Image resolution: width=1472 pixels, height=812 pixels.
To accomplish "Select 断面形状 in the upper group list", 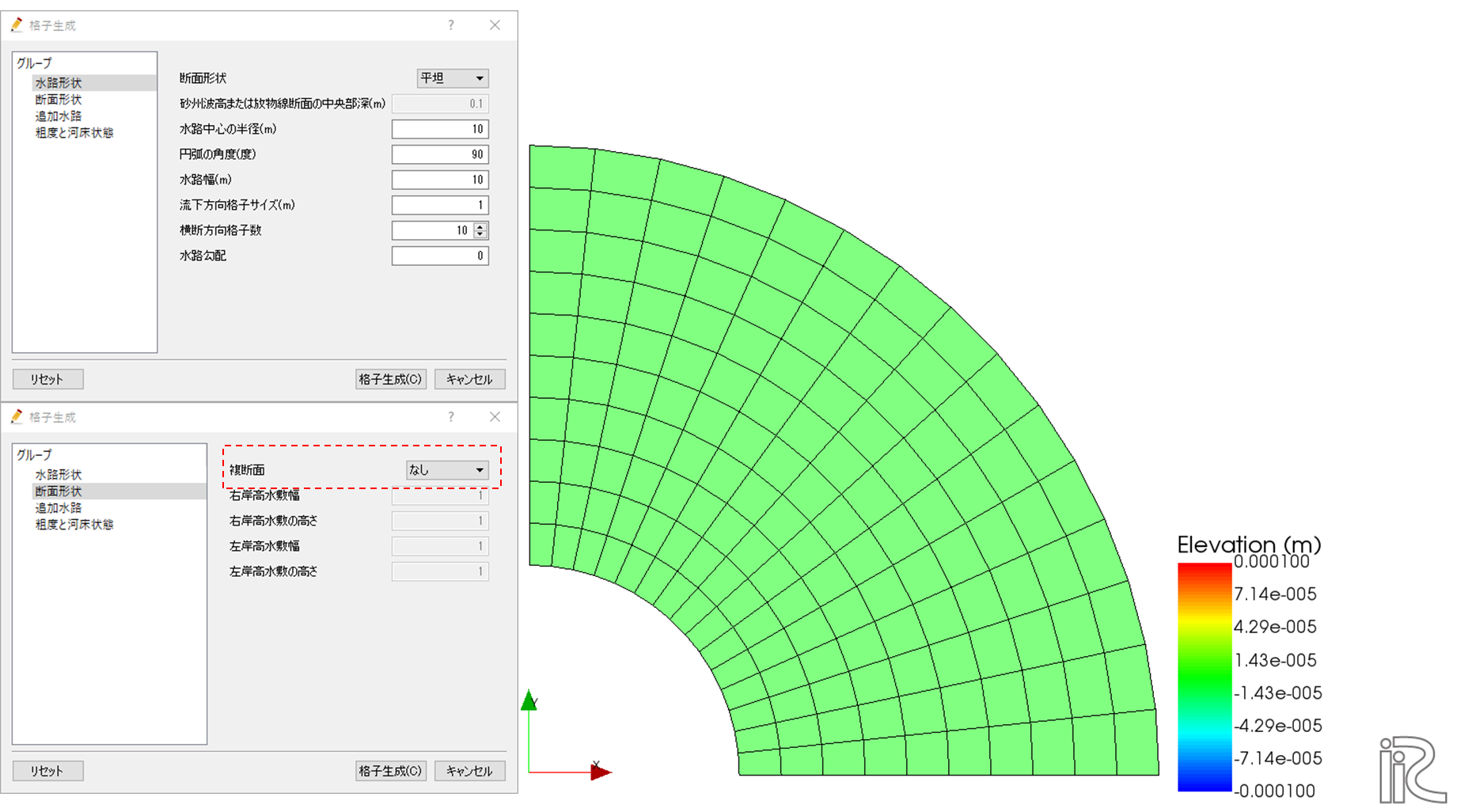I will click(x=58, y=100).
